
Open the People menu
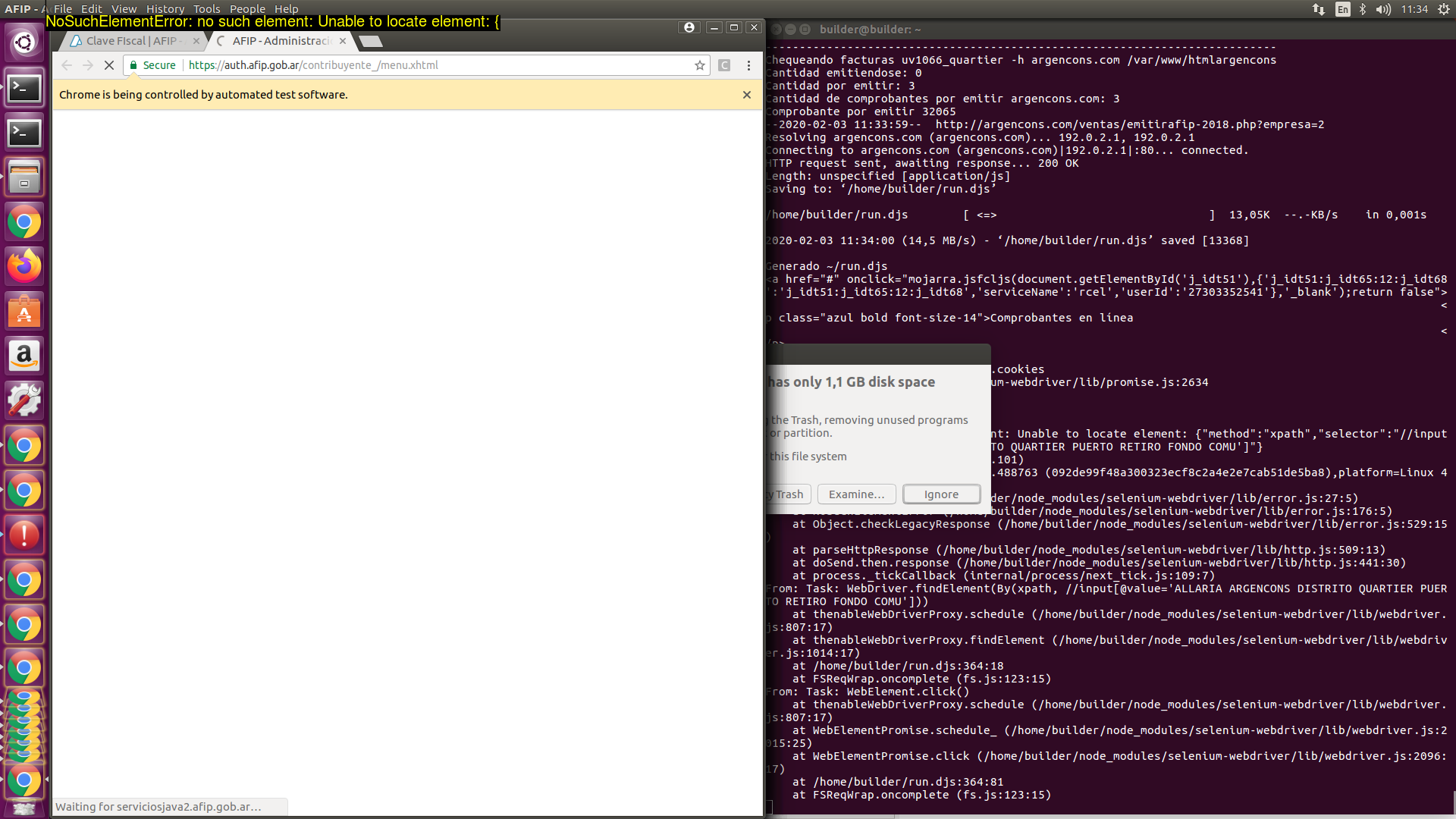tap(247, 9)
